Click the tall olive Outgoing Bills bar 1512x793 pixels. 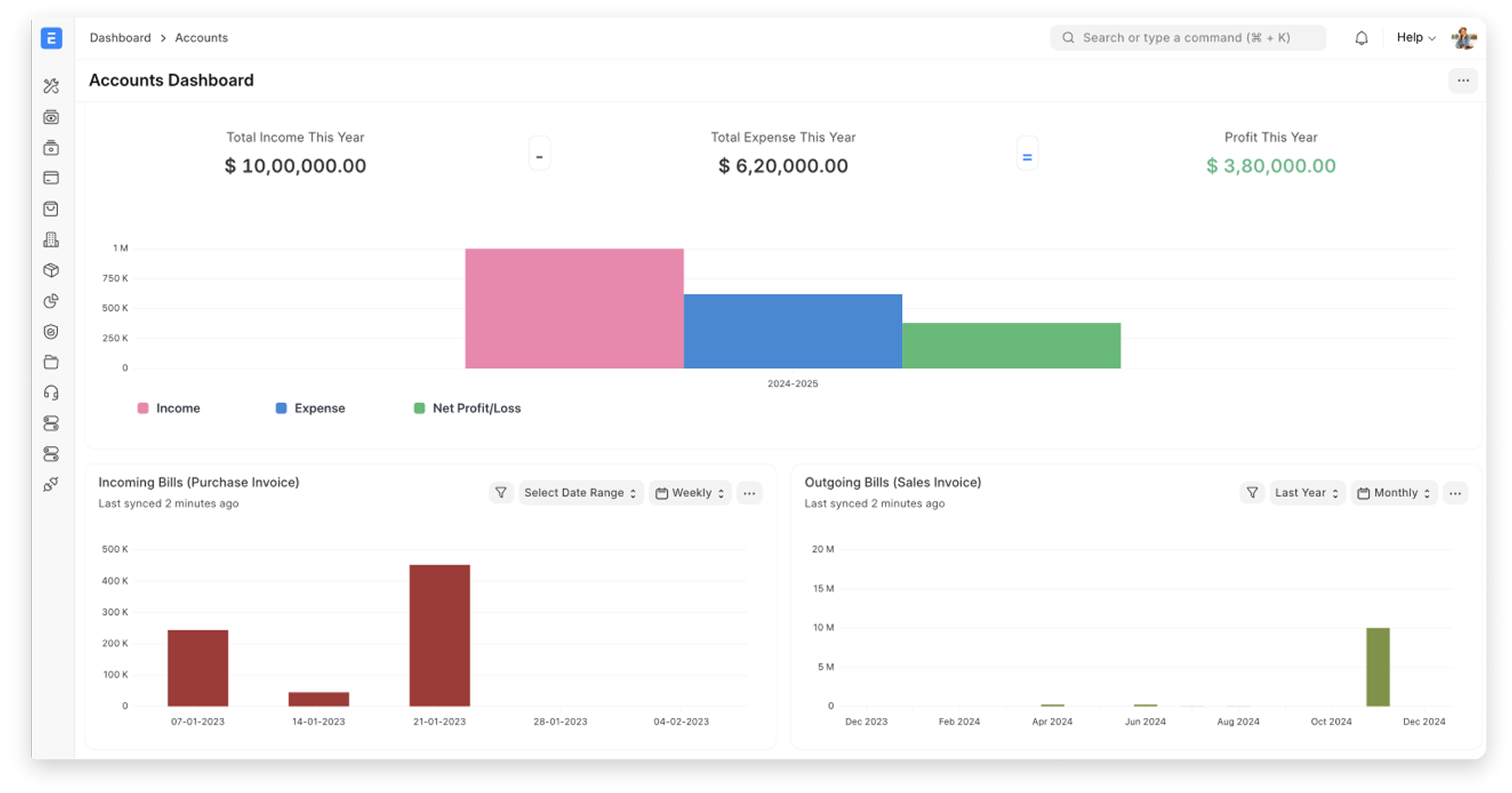(x=1377, y=667)
